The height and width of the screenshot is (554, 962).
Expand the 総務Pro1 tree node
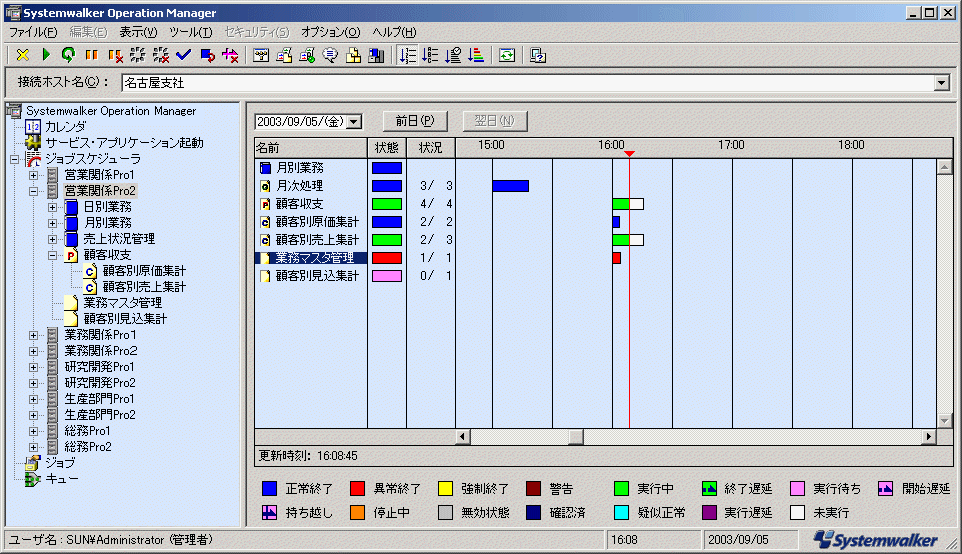(34, 431)
